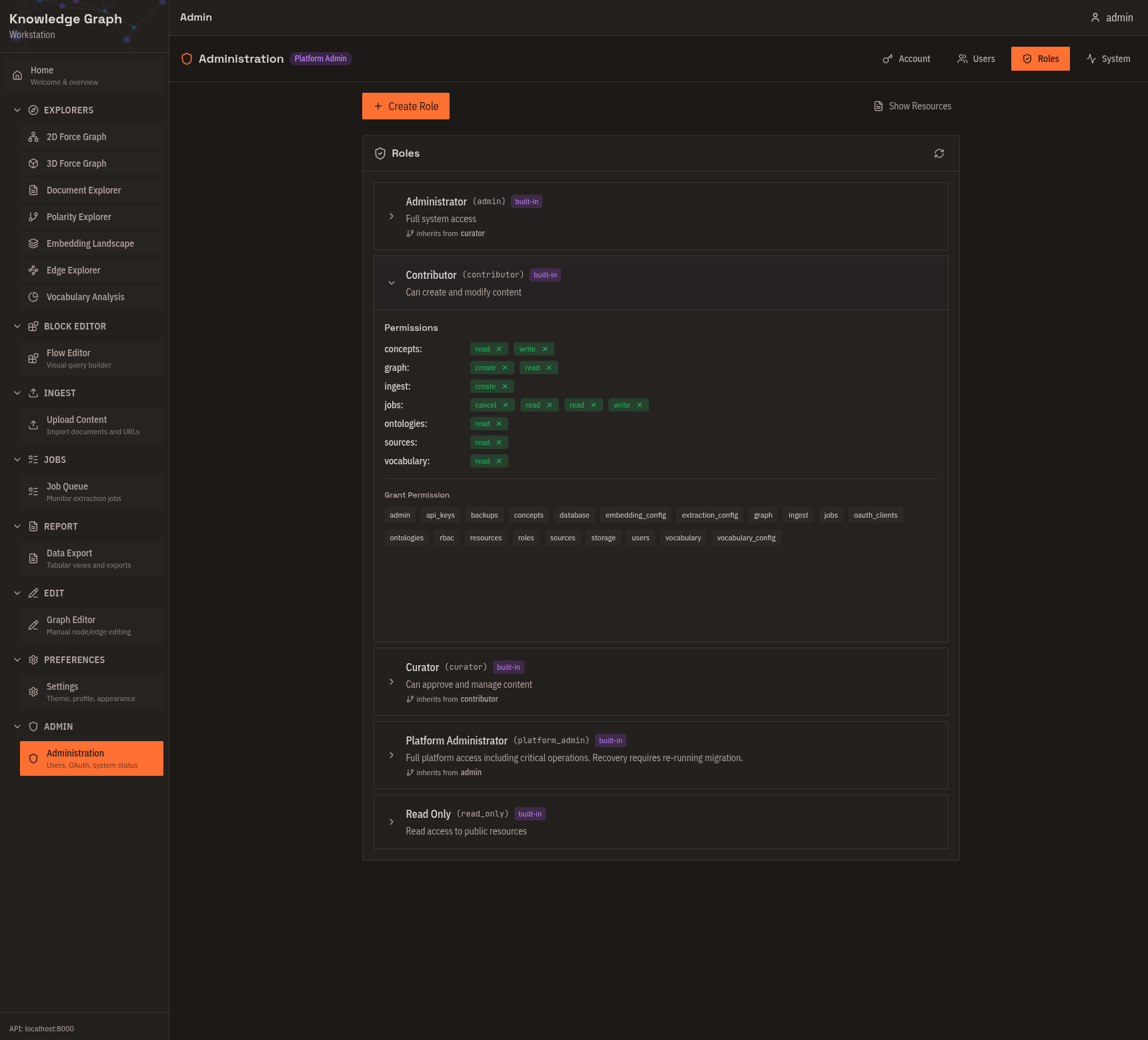Grant the embedding_config resource permission
This screenshot has height=1040, width=1148.
[x=635, y=515]
